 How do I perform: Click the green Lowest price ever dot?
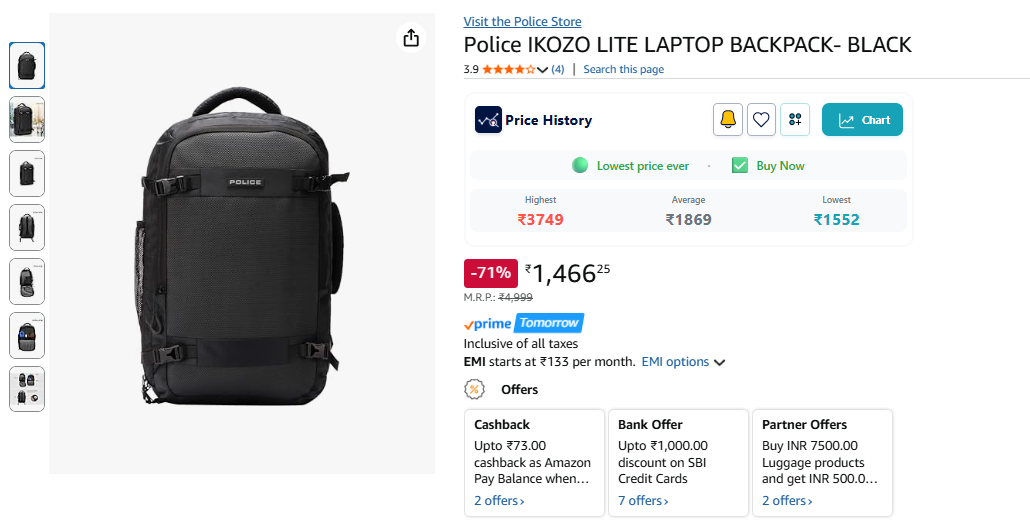point(580,166)
